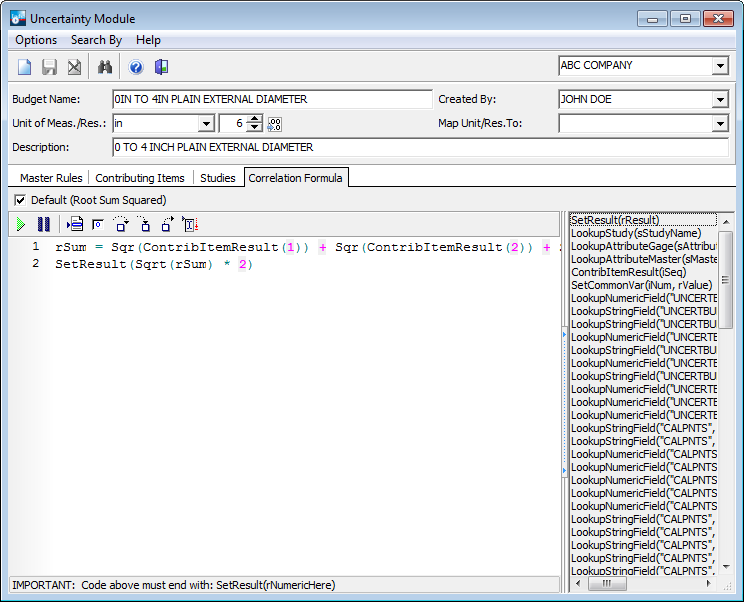The height and width of the screenshot is (602, 744).
Task: Open the Search By menu
Action: point(96,40)
